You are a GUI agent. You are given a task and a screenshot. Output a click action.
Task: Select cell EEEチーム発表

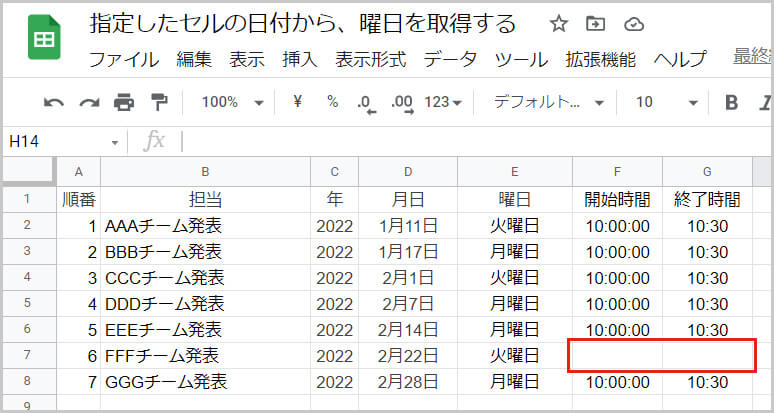pyautogui.click(x=205, y=330)
